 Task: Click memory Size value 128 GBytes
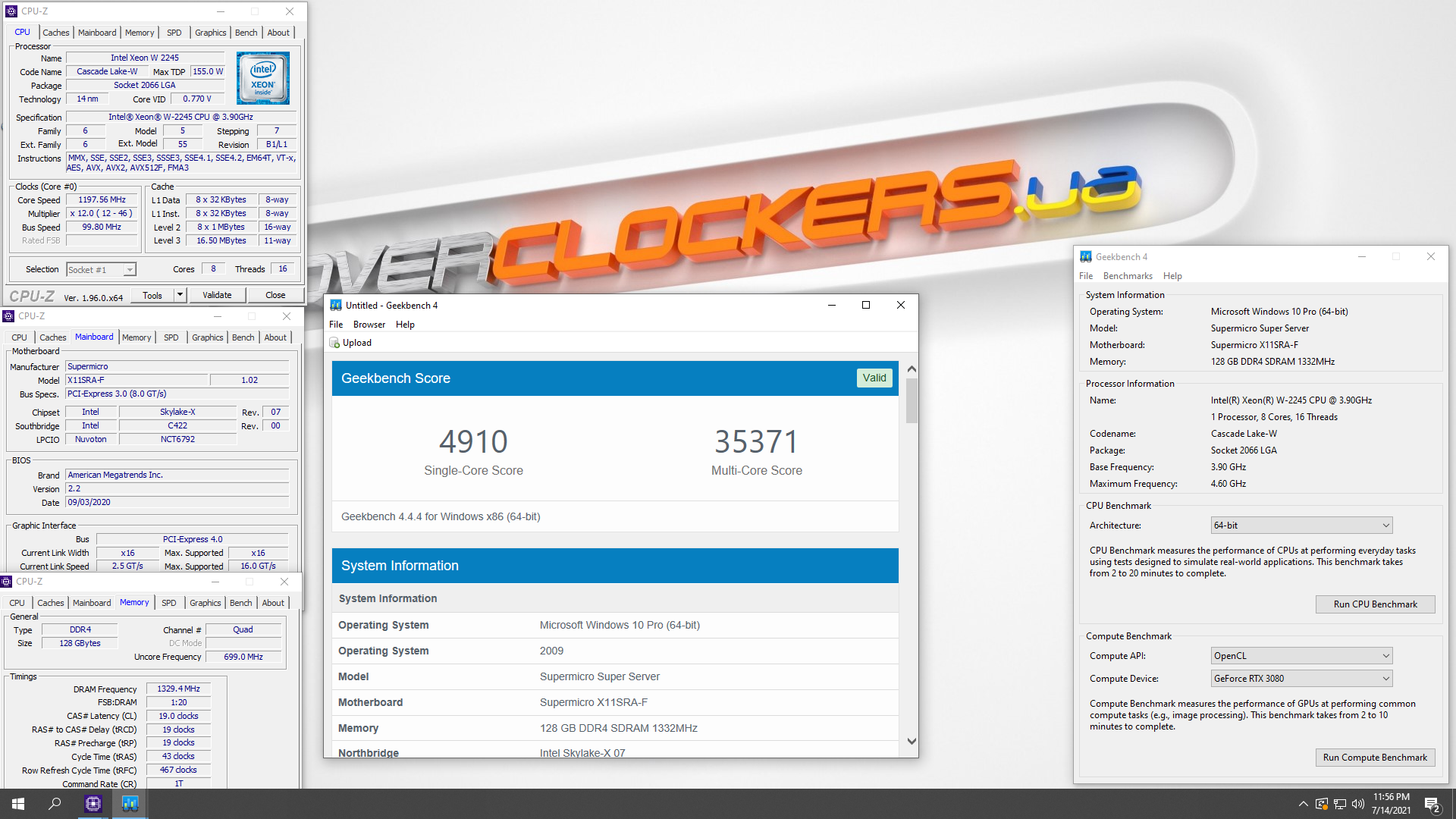click(80, 643)
